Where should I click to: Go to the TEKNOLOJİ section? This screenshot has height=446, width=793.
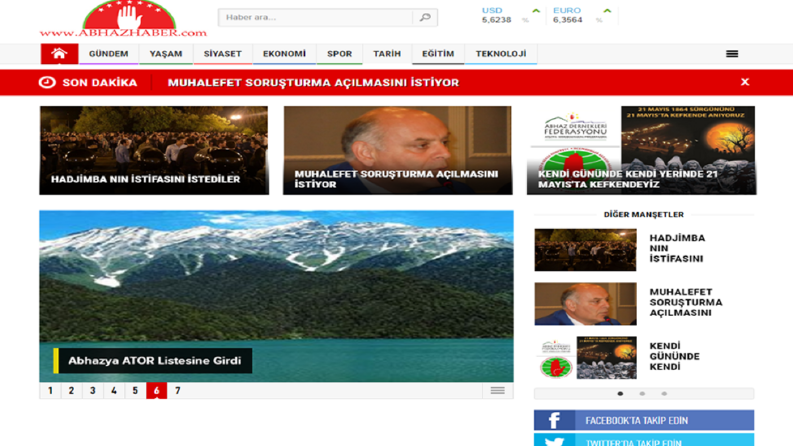pos(501,54)
